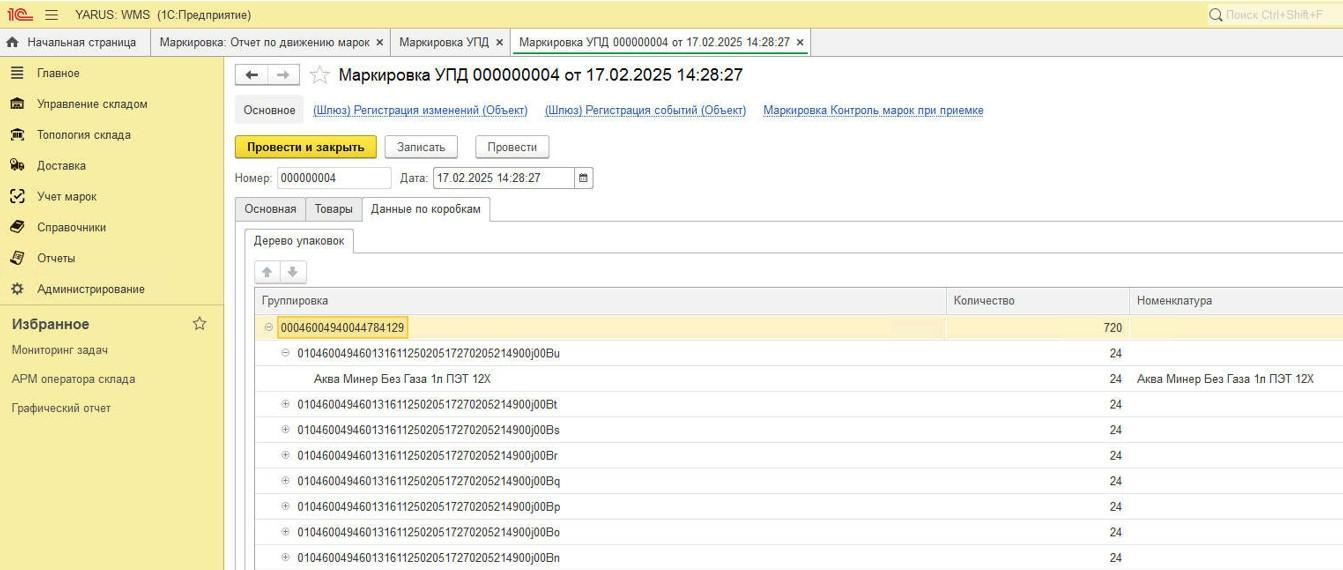
Task: Click the Группировка column header
Action: [x=600, y=301]
